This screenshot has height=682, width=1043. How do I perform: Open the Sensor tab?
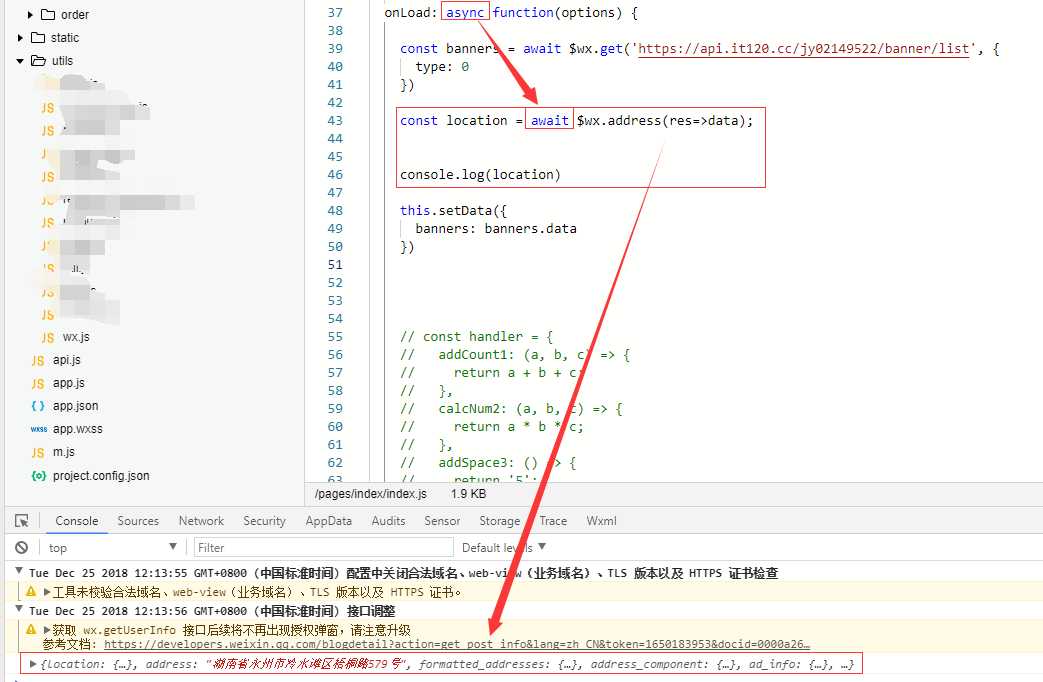pyautogui.click(x=442, y=521)
